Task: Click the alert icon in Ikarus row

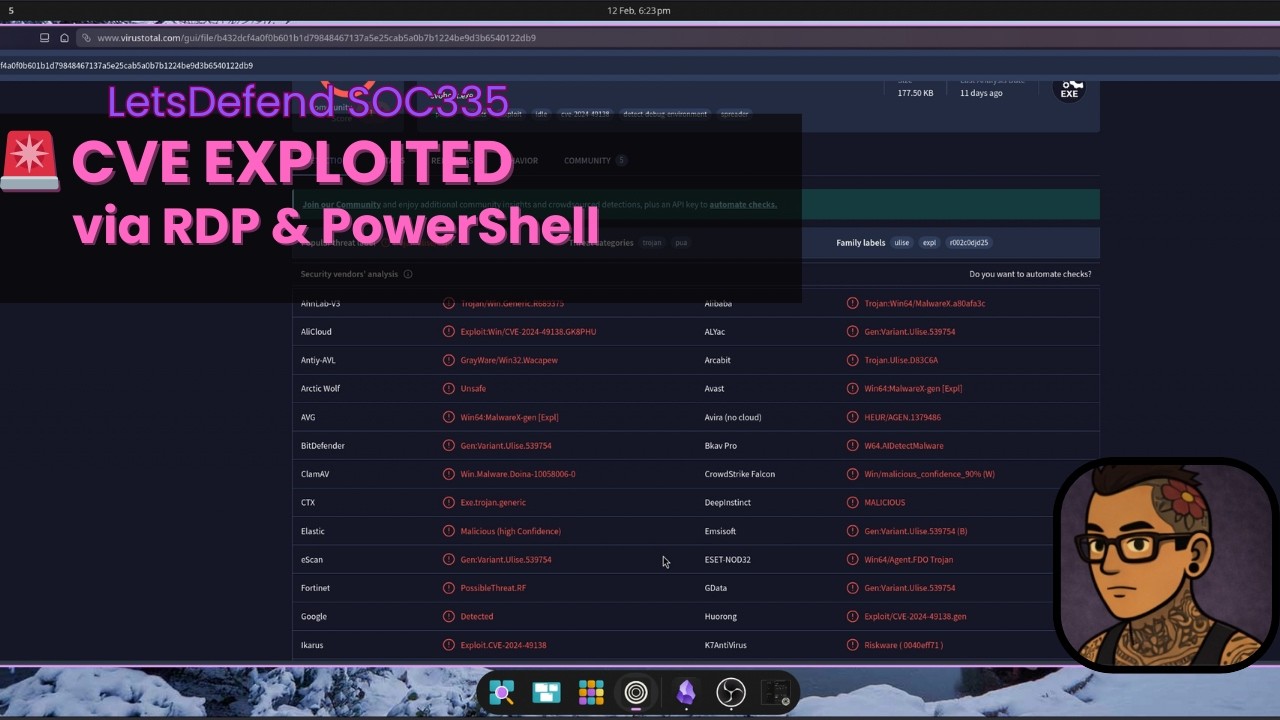Action: coord(449,645)
